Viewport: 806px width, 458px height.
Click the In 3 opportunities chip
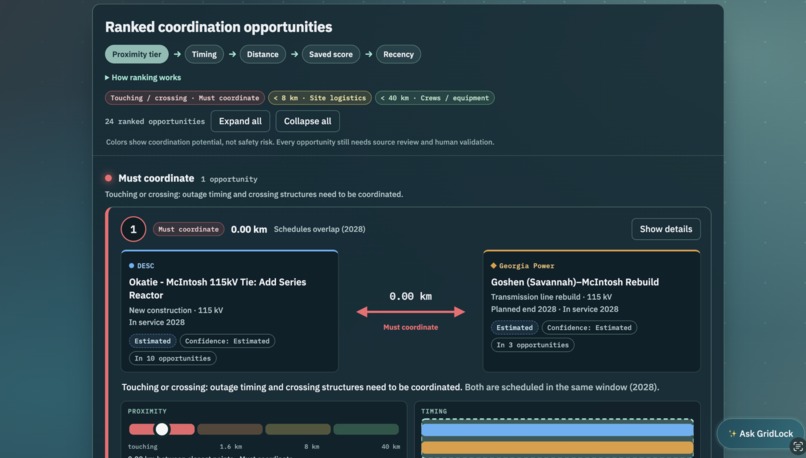[532, 345]
